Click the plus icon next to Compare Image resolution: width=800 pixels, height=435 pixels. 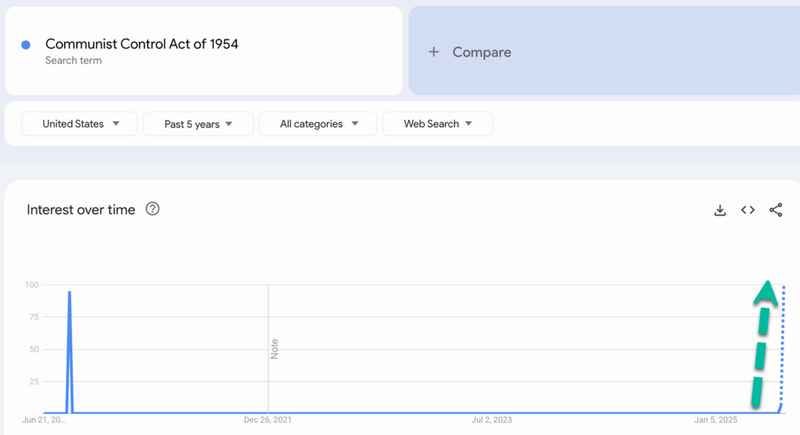[x=434, y=52]
